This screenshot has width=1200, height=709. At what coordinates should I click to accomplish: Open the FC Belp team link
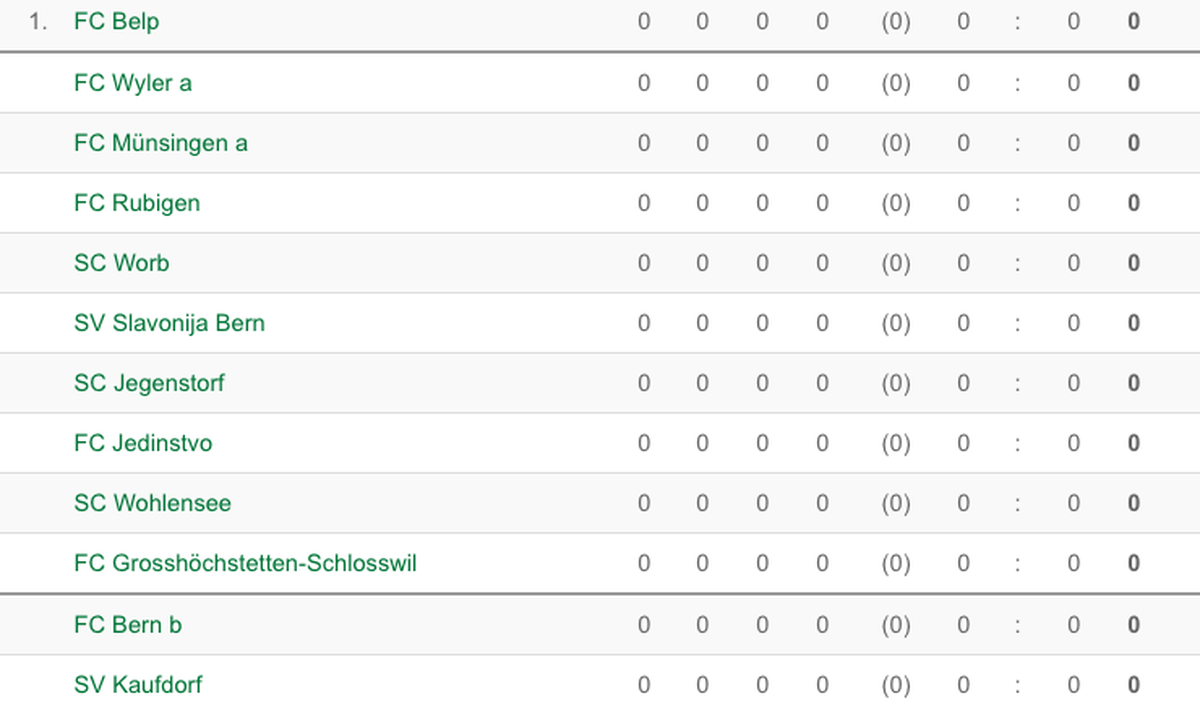coord(116,21)
